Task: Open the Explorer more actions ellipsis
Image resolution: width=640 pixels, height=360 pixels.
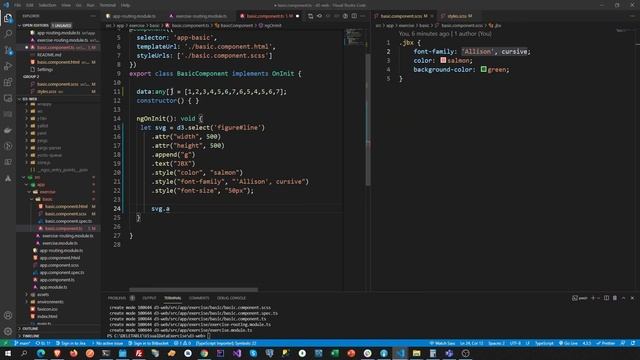Action: tap(93, 16)
